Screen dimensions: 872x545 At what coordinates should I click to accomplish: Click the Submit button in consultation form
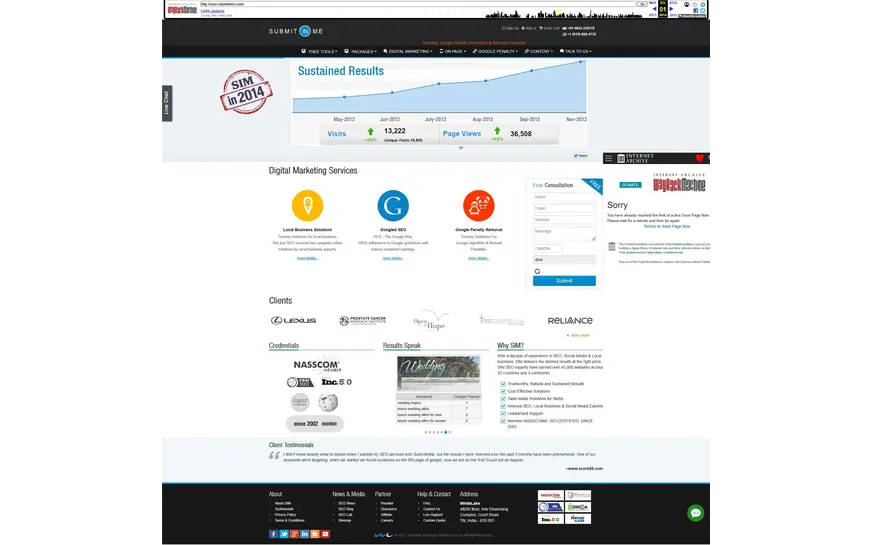(564, 281)
